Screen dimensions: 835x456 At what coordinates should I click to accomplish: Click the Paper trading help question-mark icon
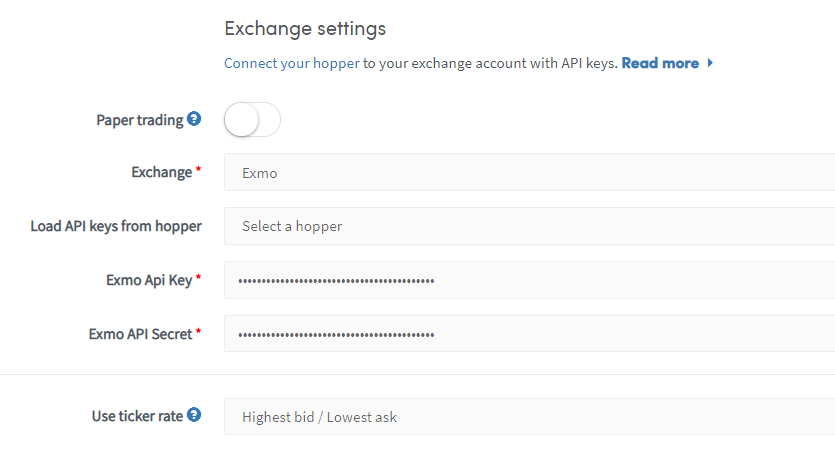194,119
